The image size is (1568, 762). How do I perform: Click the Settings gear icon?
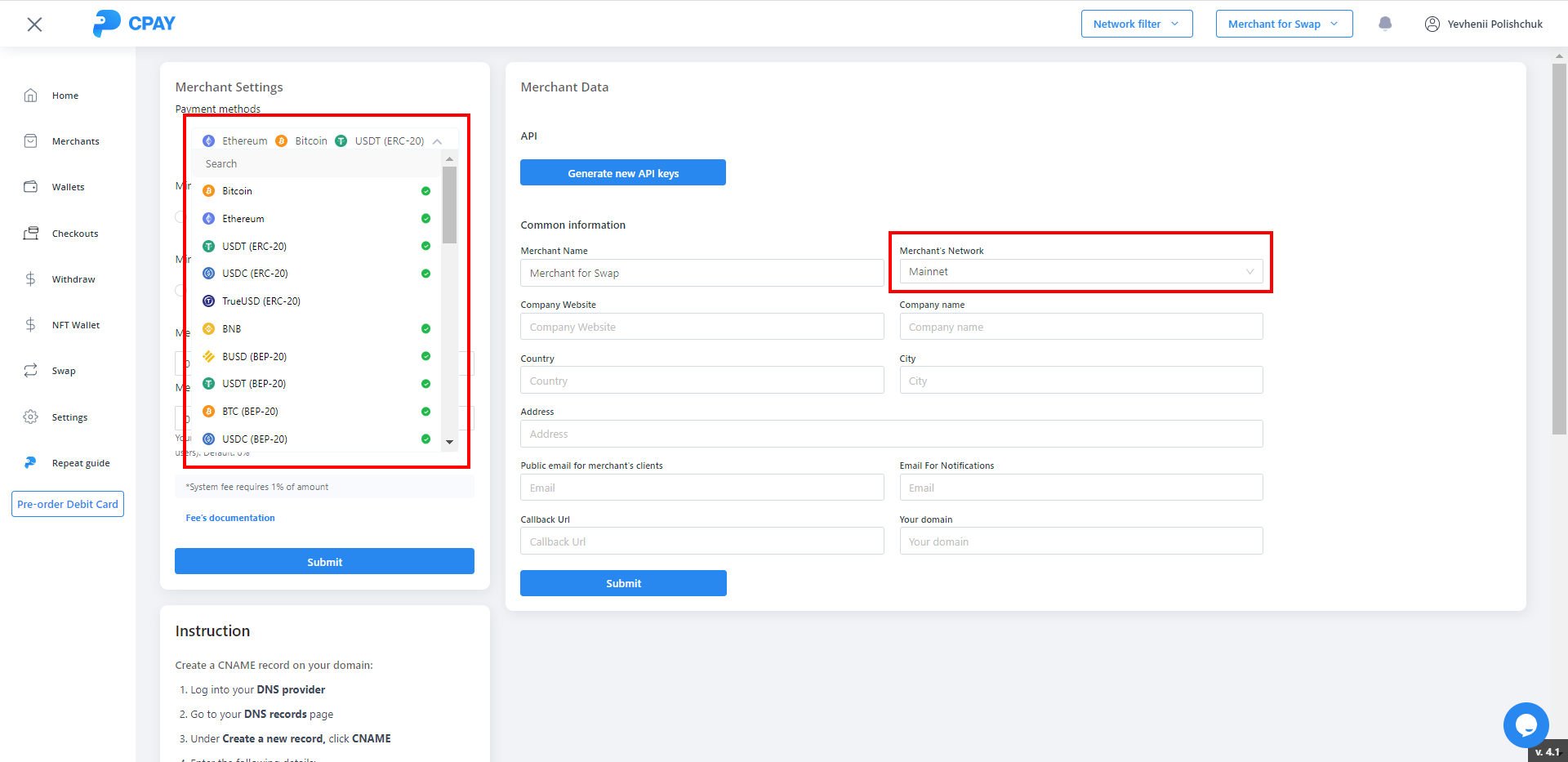pyautogui.click(x=31, y=417)
